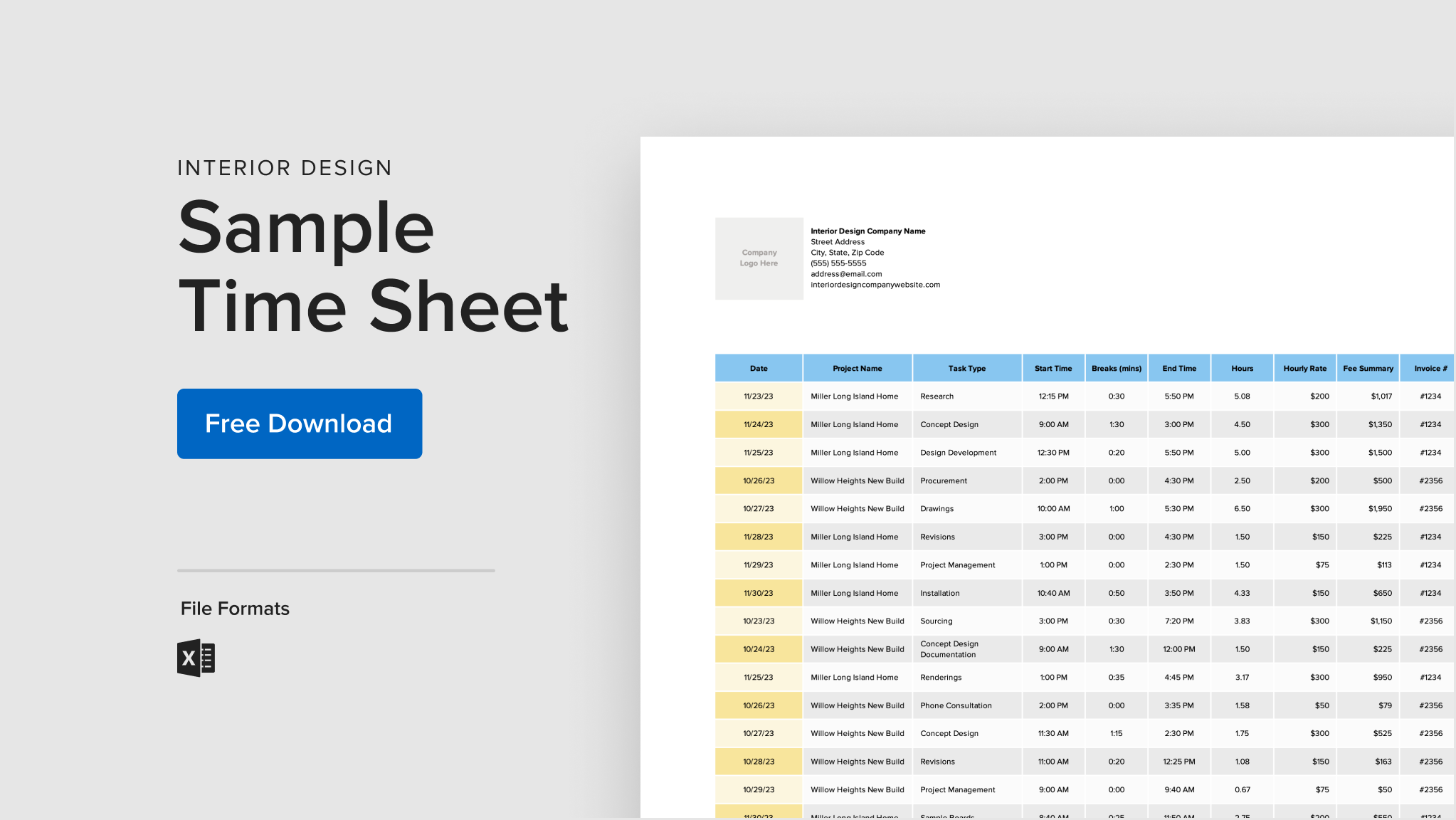The image size is (1456, 820).
Task: Click the Interior Design Company Name heading
Action: click(867, 231)
